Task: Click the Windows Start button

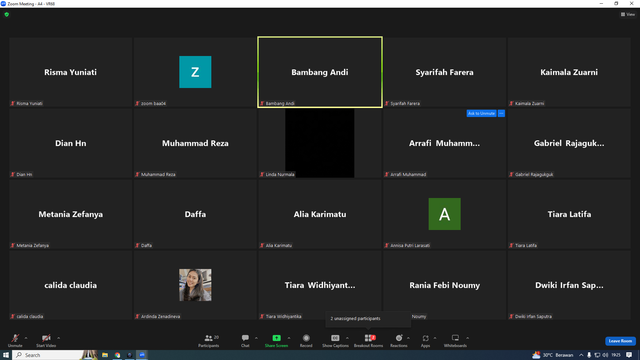Action: 6,355
